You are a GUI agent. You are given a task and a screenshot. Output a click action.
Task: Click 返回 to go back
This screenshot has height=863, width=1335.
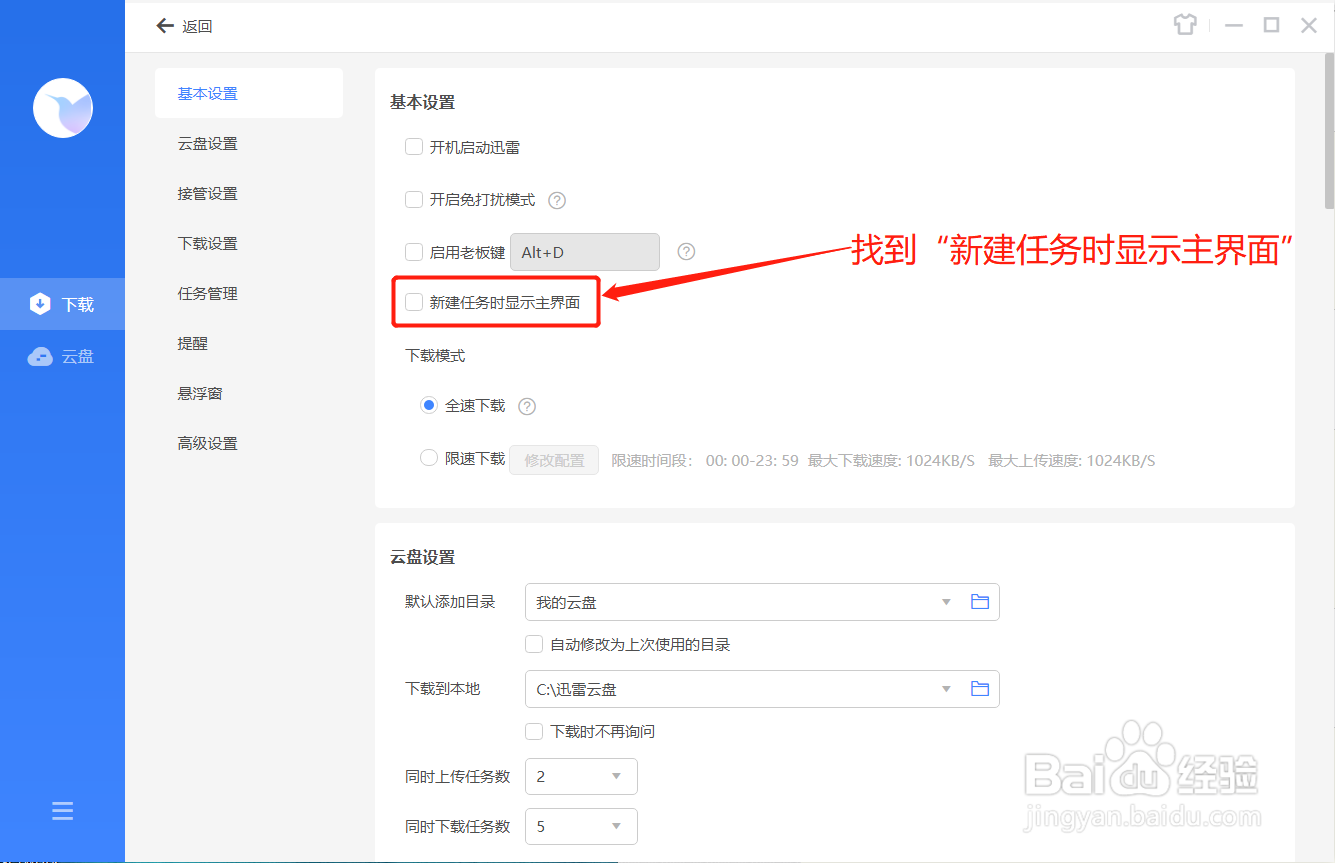click(197, 27)
